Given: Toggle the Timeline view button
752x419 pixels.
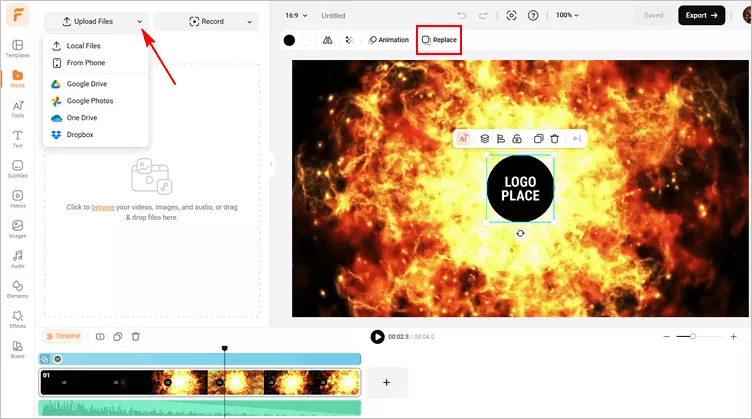Looking at the screenshot, I should [x=63, y=336].
